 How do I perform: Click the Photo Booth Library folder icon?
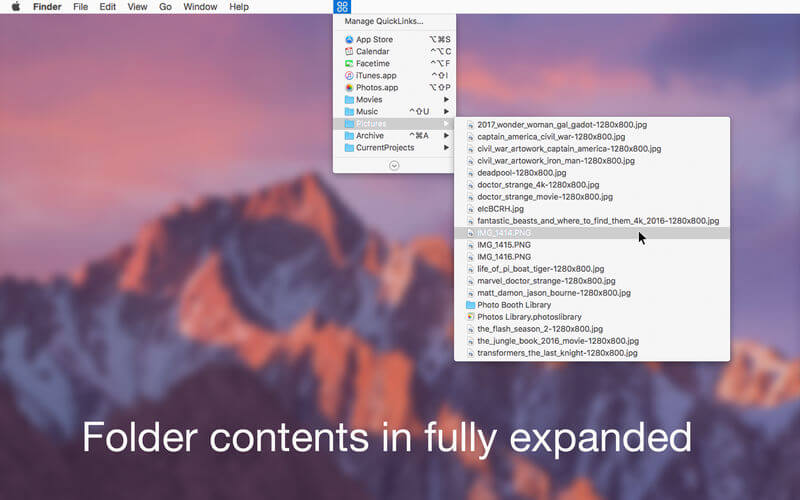click(x=470, y=305)
